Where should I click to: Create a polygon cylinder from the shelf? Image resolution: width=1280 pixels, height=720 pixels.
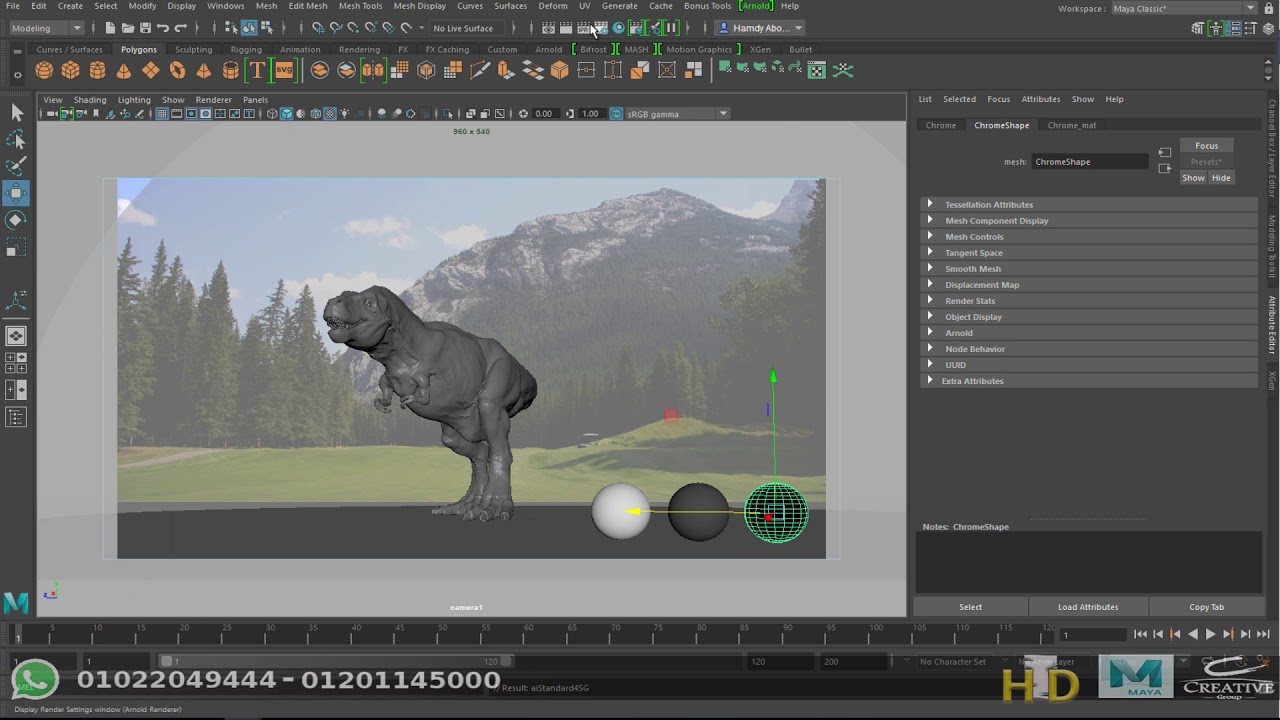coord(97,70)
